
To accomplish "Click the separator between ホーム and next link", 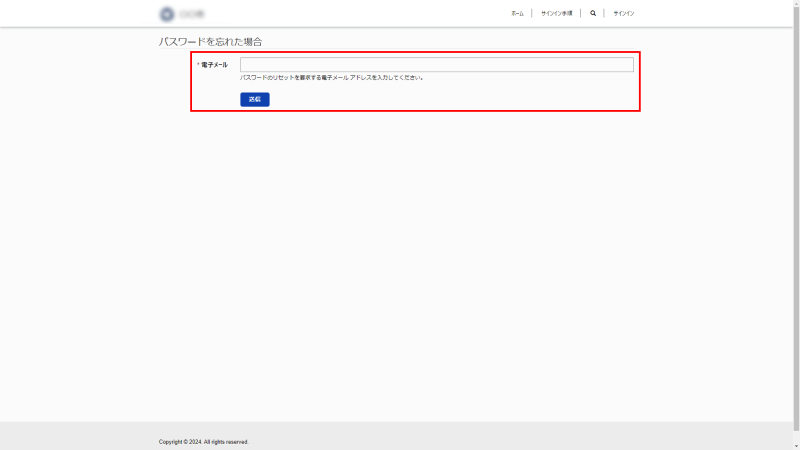I will tap(532, 14).
